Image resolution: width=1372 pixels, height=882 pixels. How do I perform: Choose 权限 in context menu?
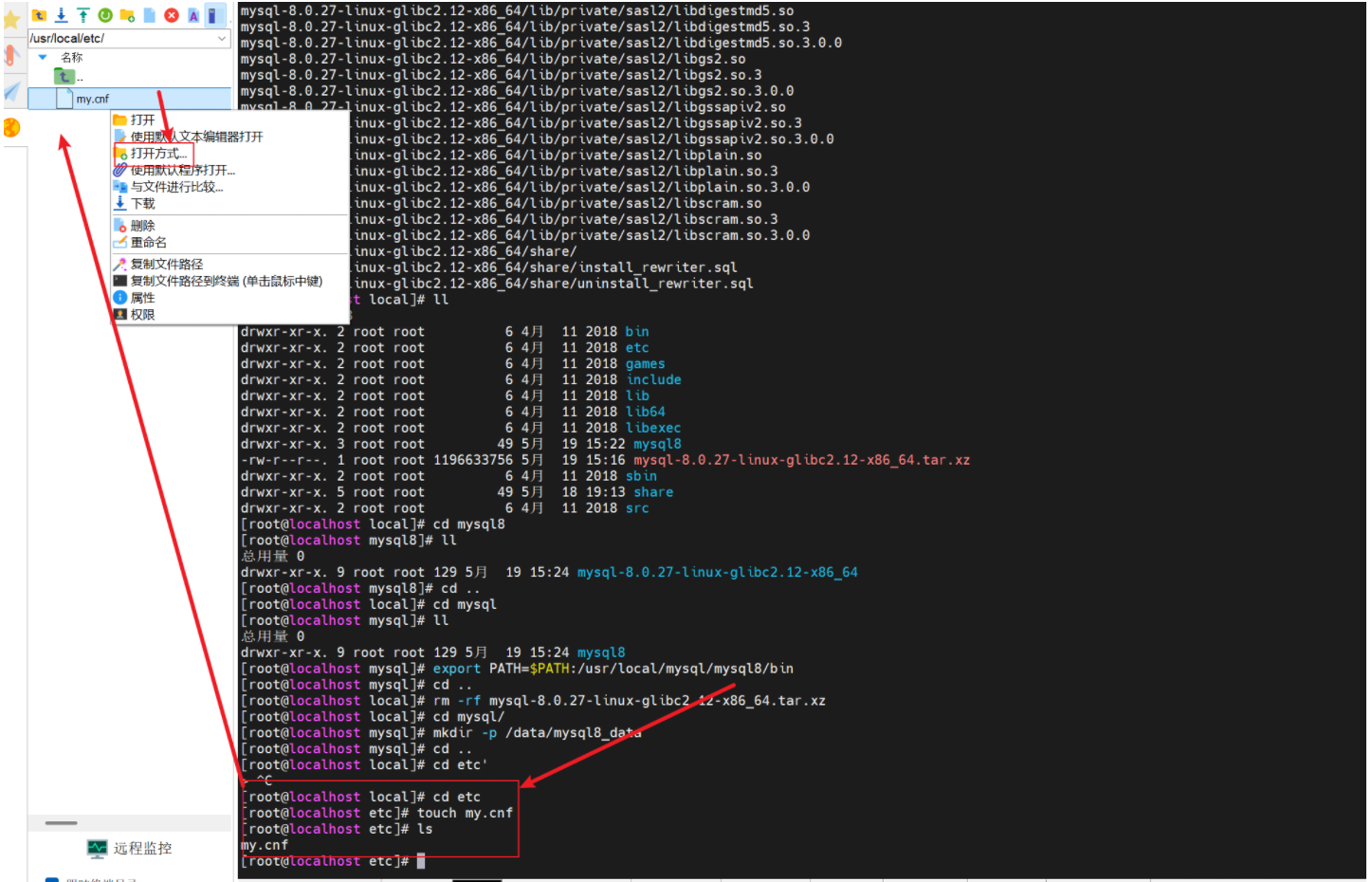click(x=142, y=315)
